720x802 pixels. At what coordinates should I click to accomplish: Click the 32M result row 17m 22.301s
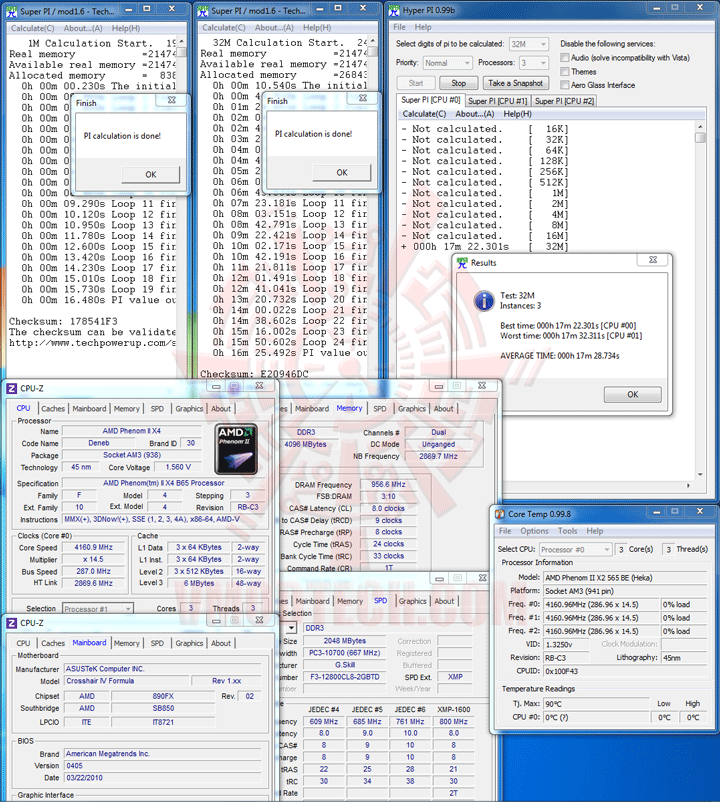click(484, 247)
